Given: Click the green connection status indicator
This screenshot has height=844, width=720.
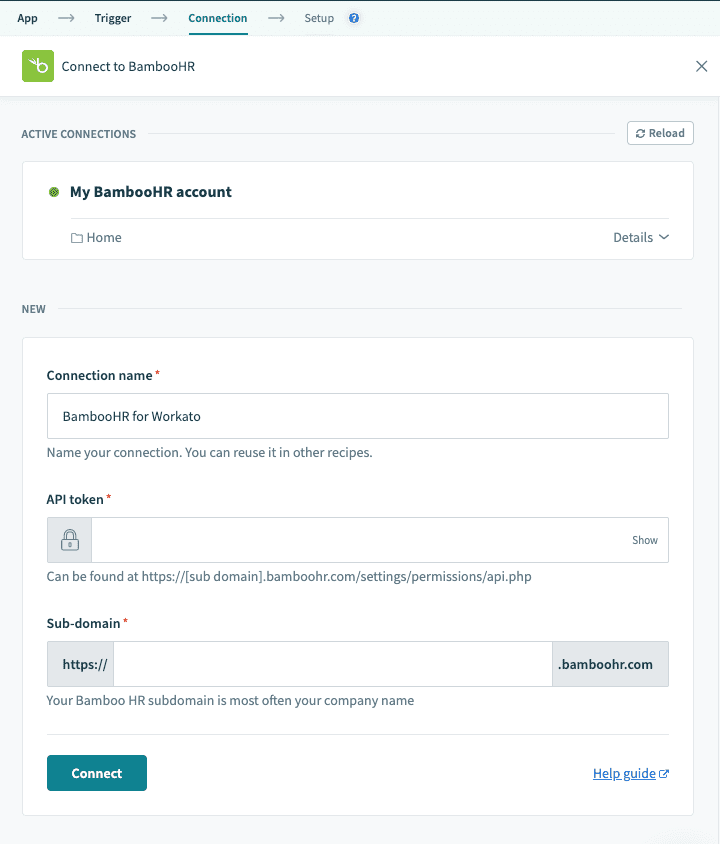Looking at the screenshot, I should pos(54,191).
